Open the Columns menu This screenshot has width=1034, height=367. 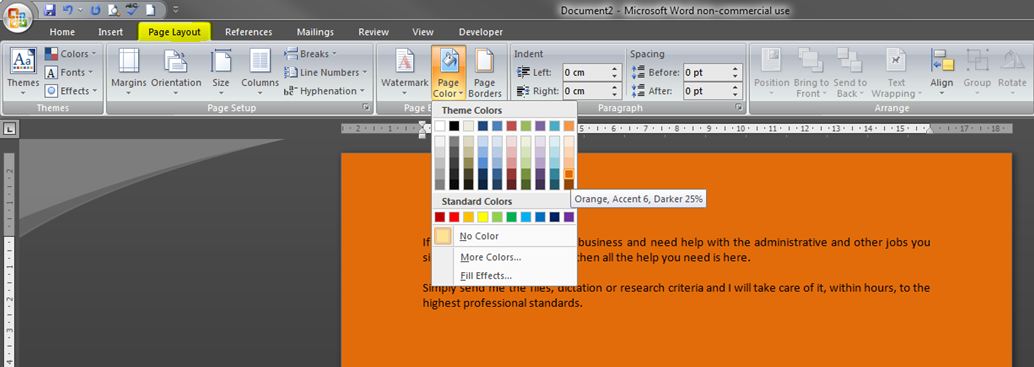click(x=260, y=71)
